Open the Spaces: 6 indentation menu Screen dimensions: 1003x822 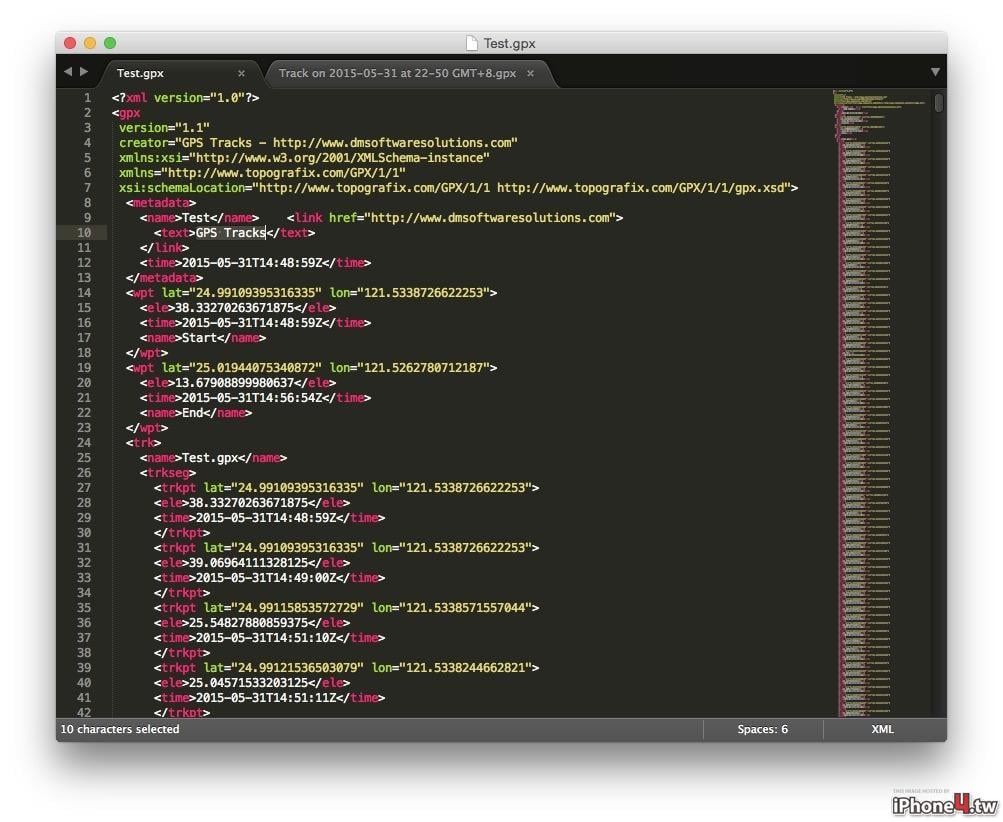(762, 729)
